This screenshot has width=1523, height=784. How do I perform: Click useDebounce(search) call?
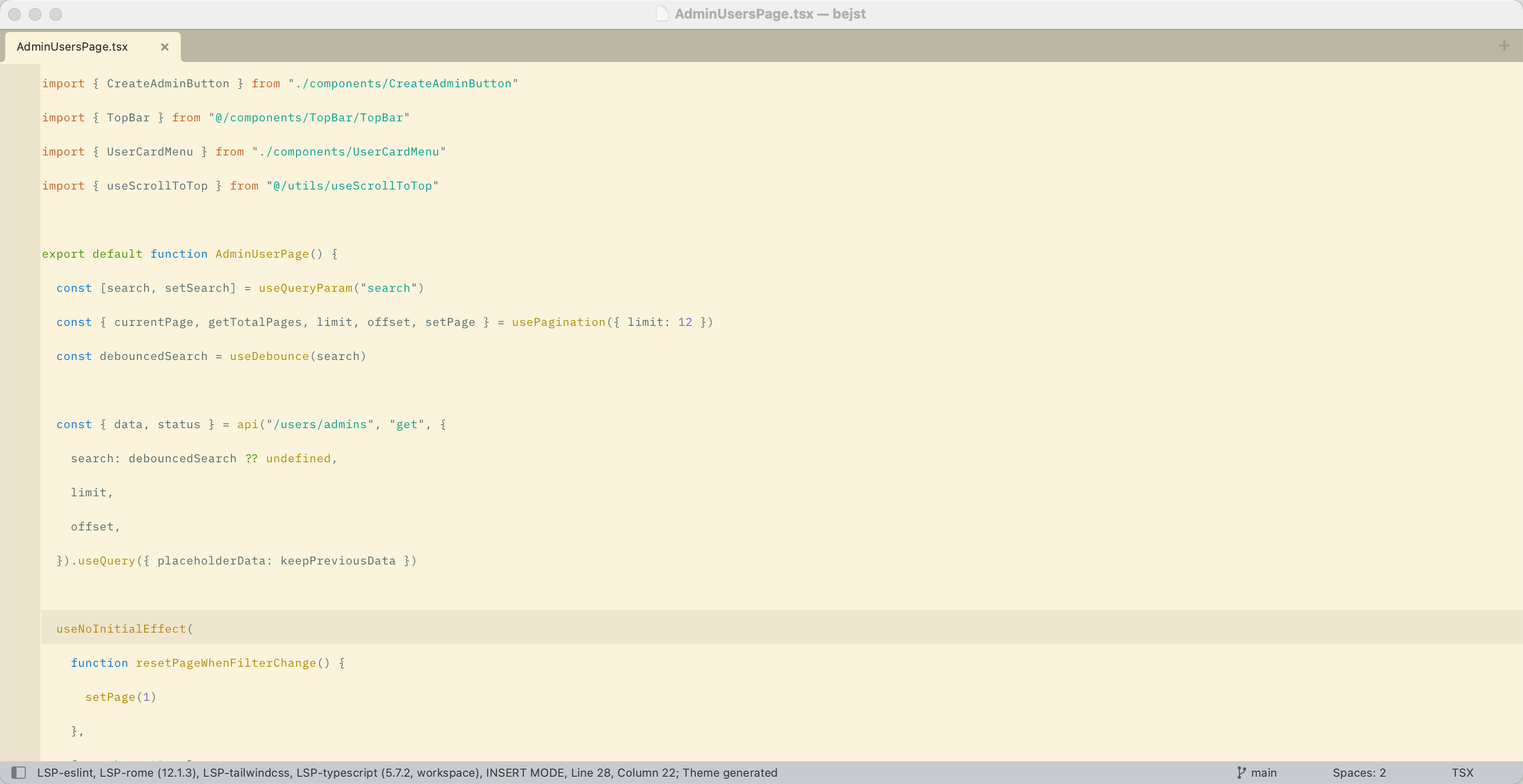[298, 356]
